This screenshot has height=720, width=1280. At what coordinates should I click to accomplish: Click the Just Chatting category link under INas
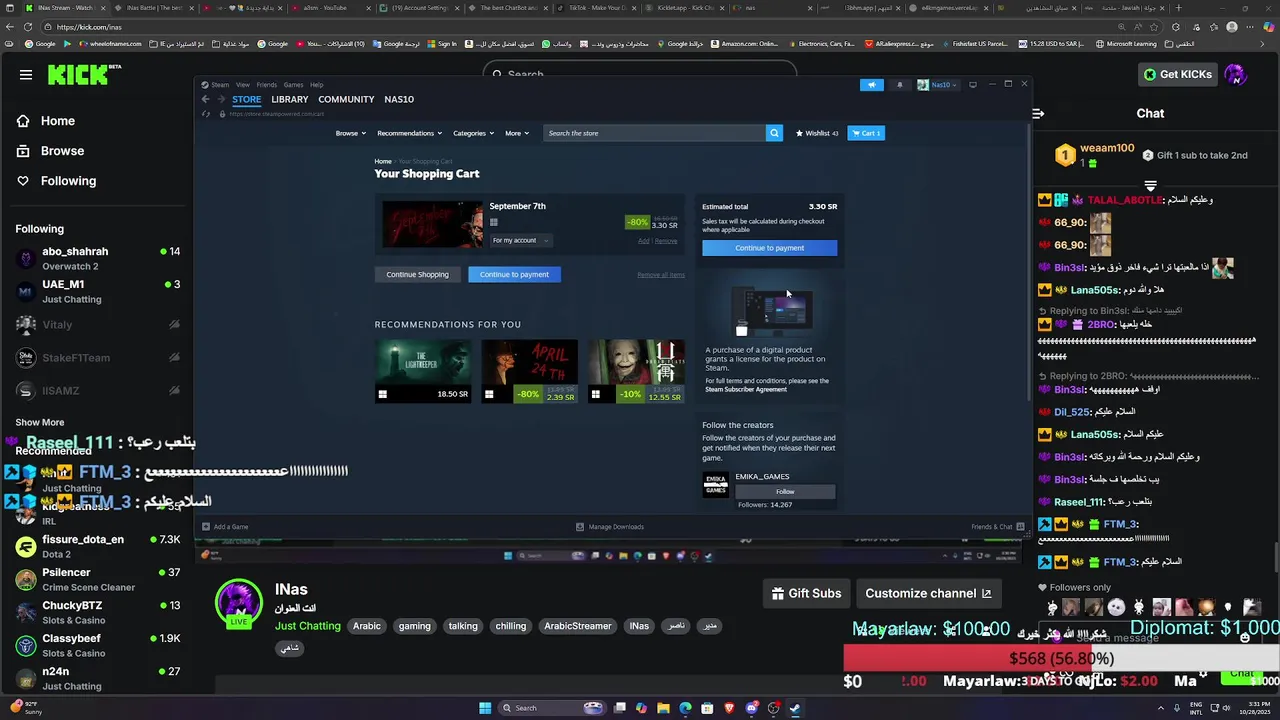tap(308, 626)
